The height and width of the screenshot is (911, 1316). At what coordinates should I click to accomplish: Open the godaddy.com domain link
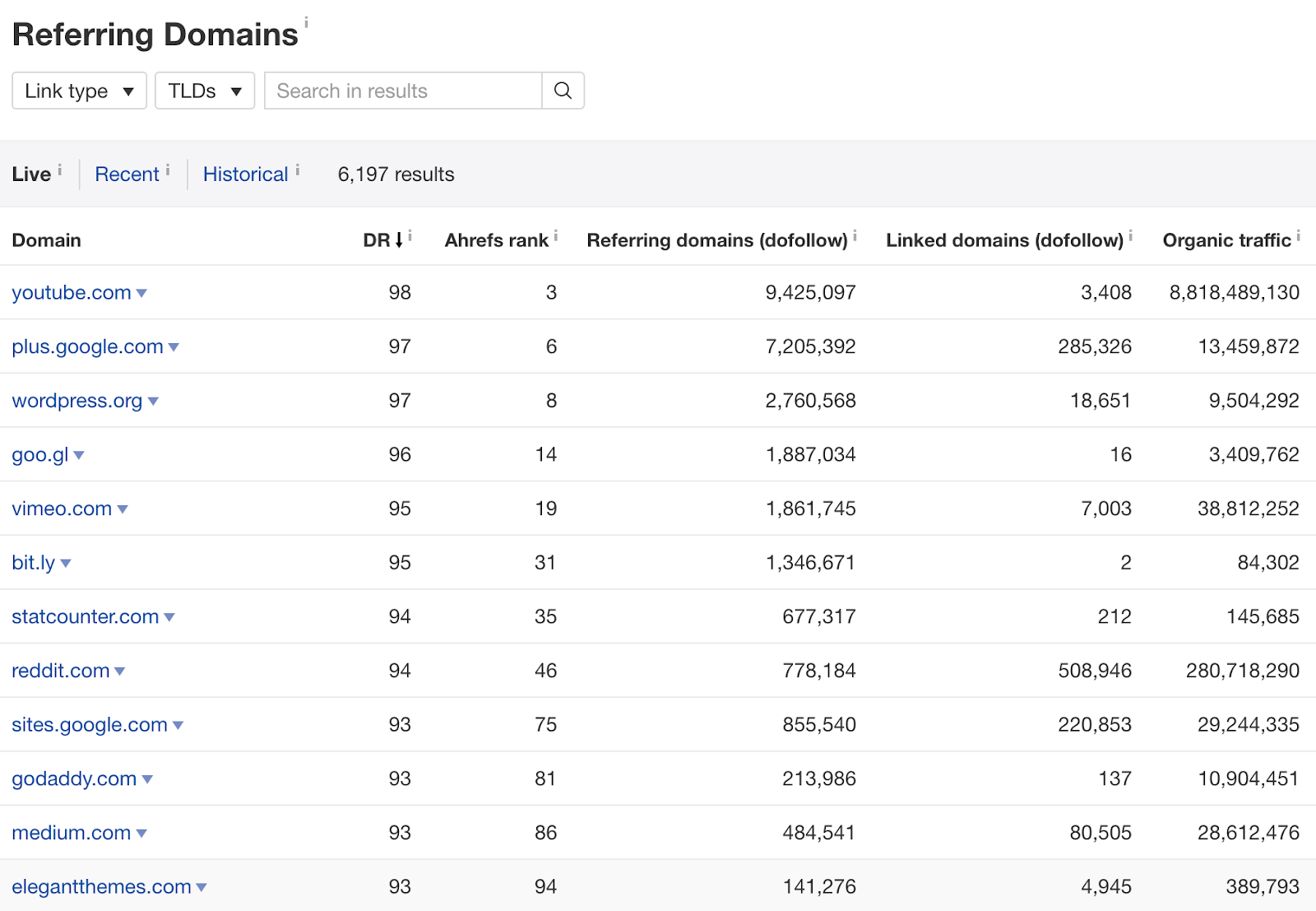tap(74, 779)
